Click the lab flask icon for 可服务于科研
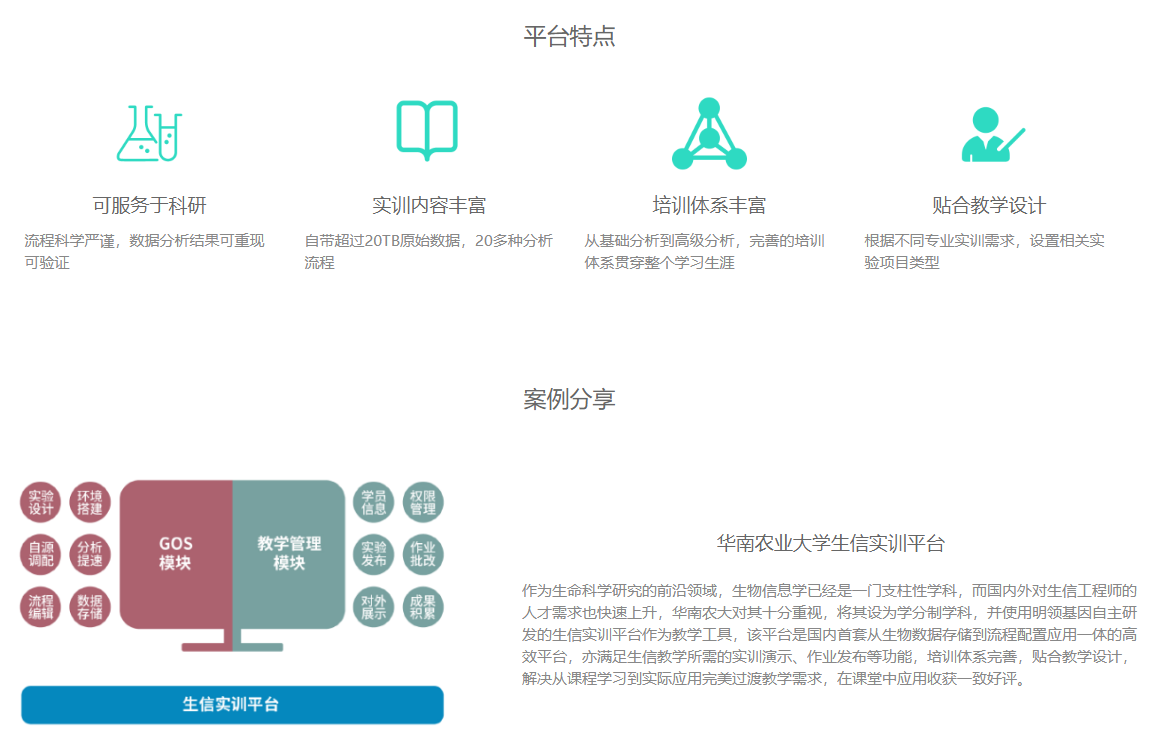 click(x=150, y=133)
